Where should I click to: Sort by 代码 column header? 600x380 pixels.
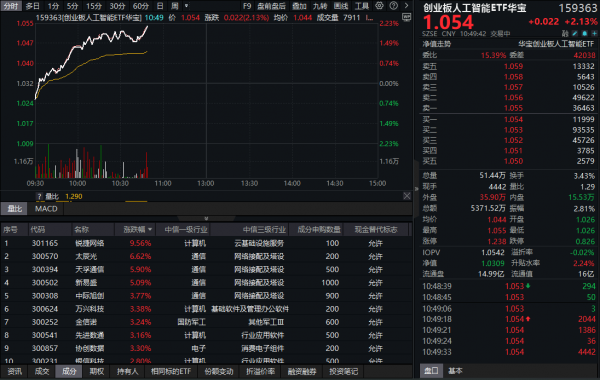[x=38, y=230]
